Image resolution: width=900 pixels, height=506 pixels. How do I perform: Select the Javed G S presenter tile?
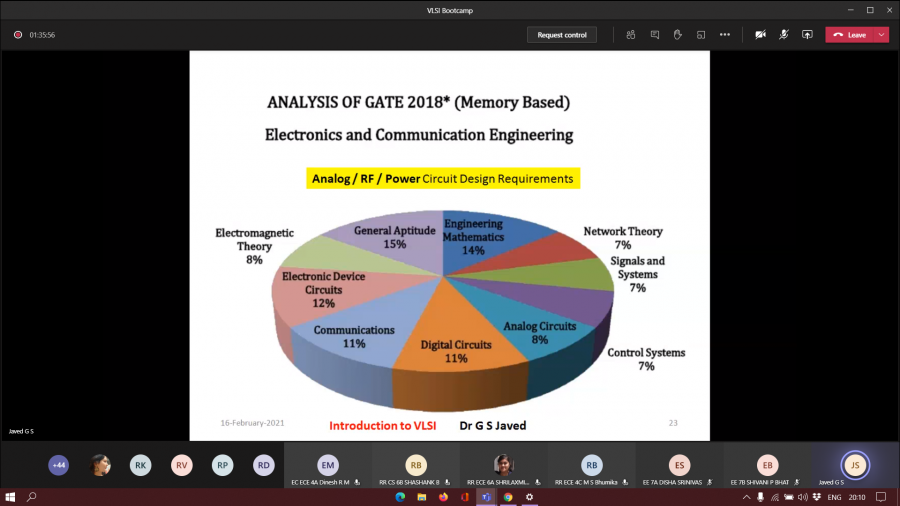pyautogui.click(x=854, y=466)
